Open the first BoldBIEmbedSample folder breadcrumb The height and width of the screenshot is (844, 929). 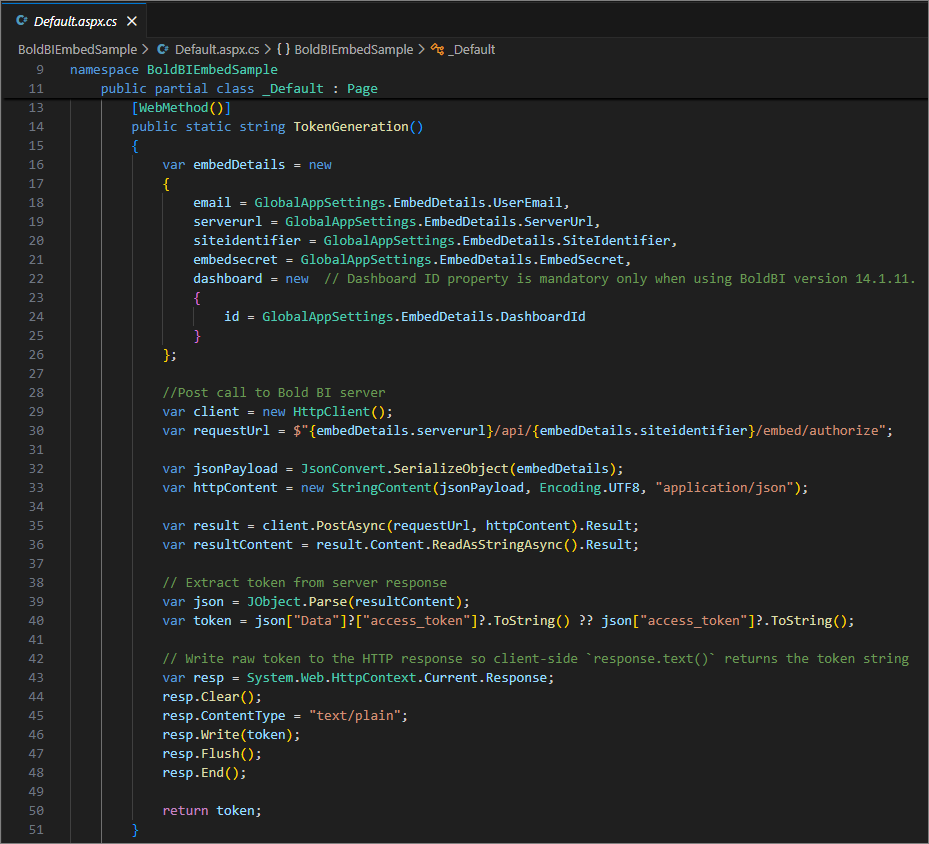click(x=77, y=49)
